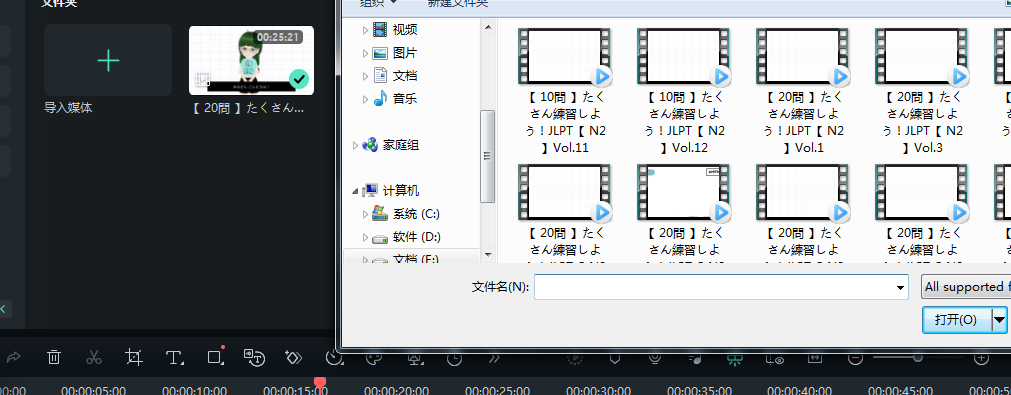The image size is (1011, 395).
Task: Click the red timeline playhead marker
Action: (x=319, y=383)
